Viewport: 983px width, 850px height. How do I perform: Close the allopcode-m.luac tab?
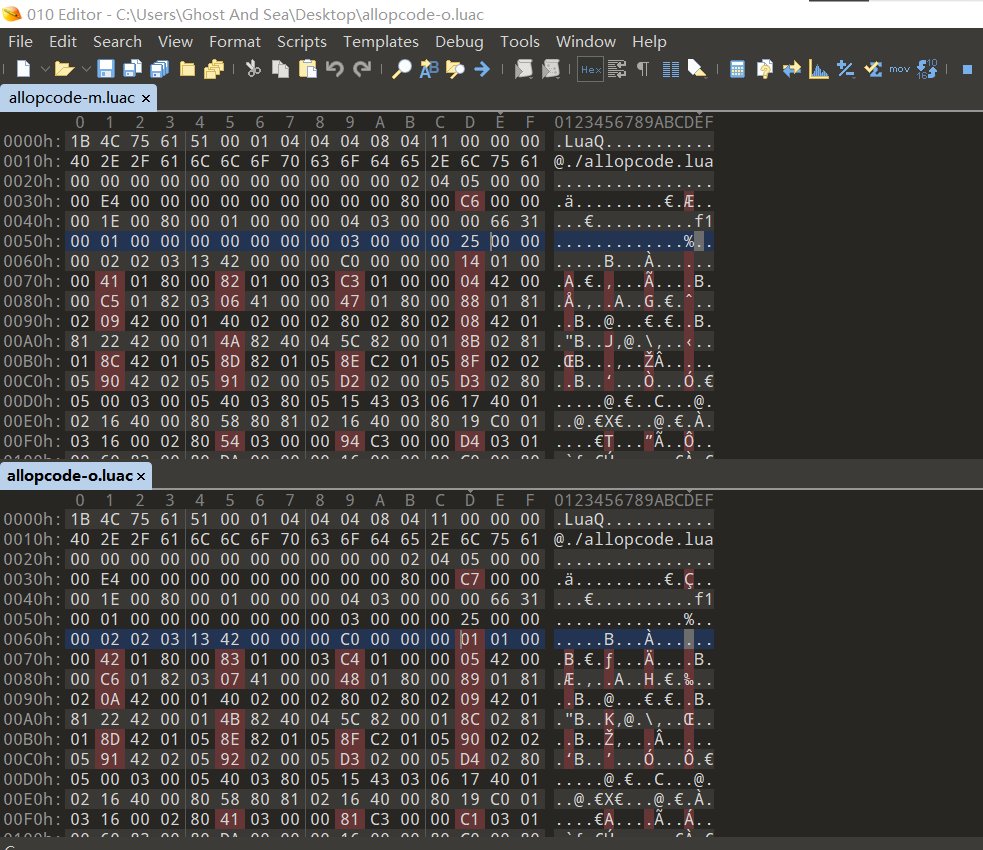click(x=146, y=98)
